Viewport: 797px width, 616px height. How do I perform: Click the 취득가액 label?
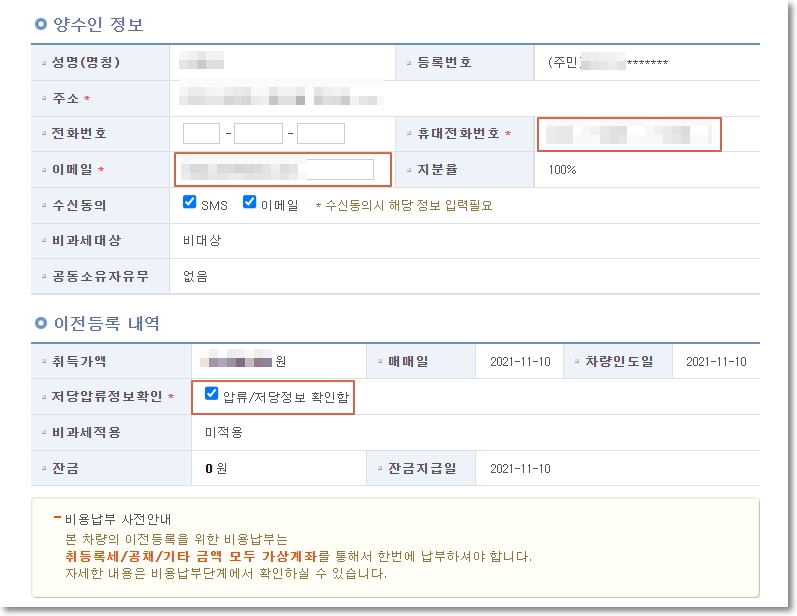click(x=79, y=361)
